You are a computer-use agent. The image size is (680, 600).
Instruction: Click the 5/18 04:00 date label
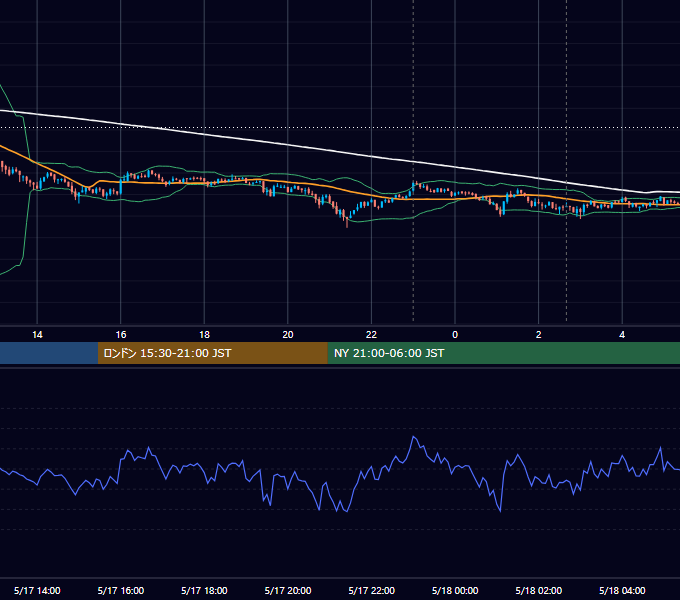tap(622, 590)
